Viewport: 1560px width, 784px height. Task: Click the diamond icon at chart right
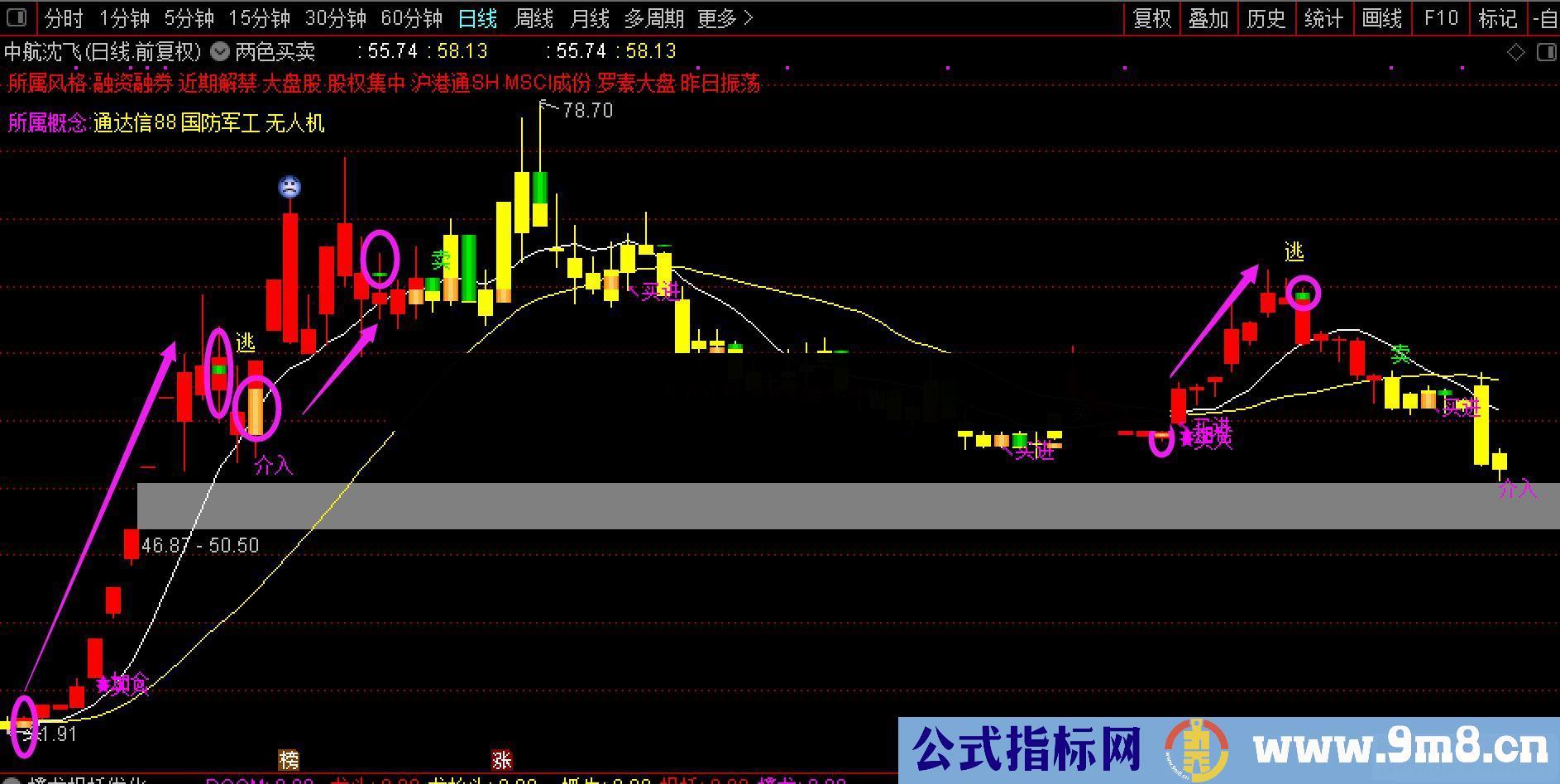pyautogui.click(x=1516, y=52)
